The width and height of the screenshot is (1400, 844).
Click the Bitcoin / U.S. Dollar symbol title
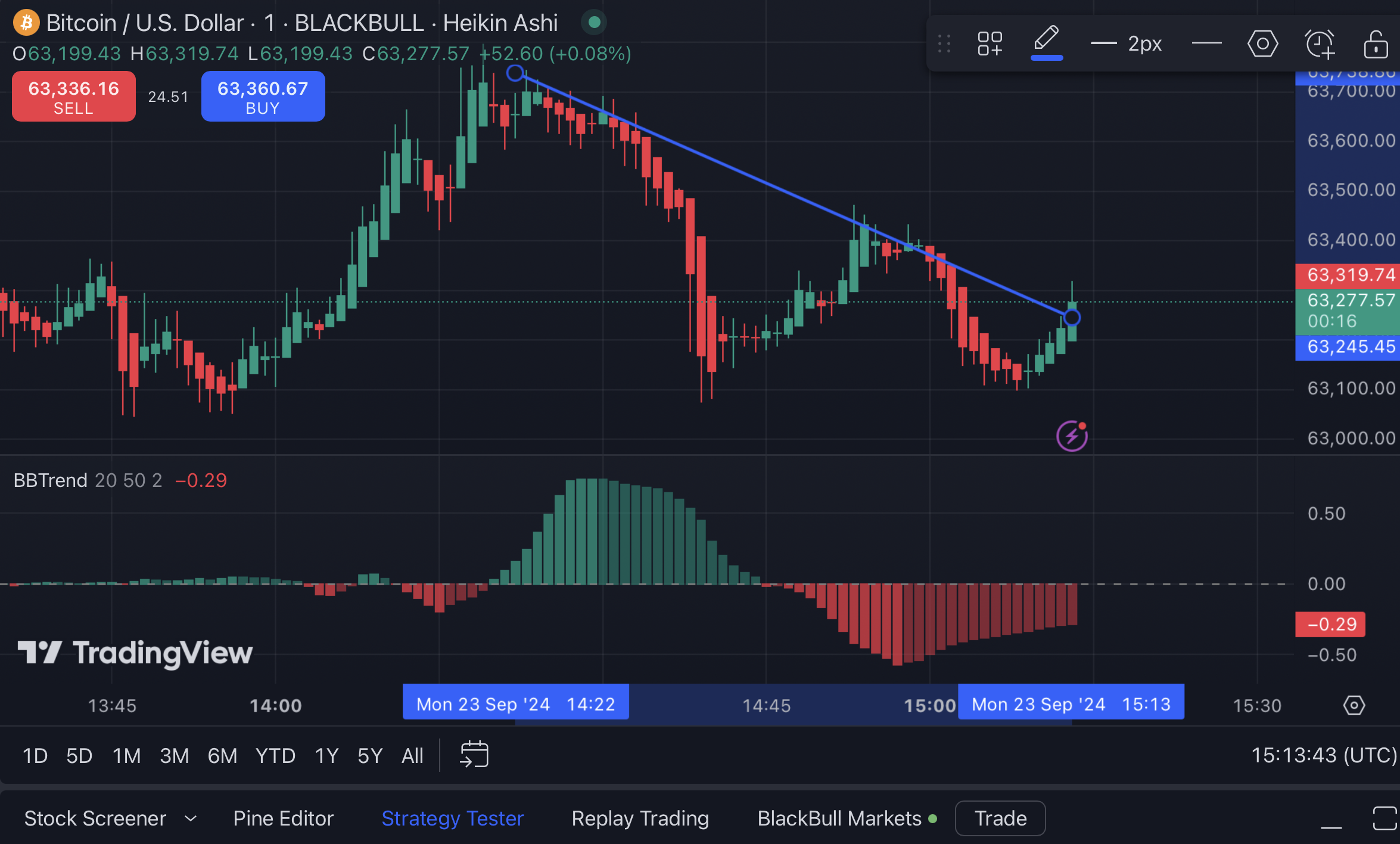pos(145,23)
